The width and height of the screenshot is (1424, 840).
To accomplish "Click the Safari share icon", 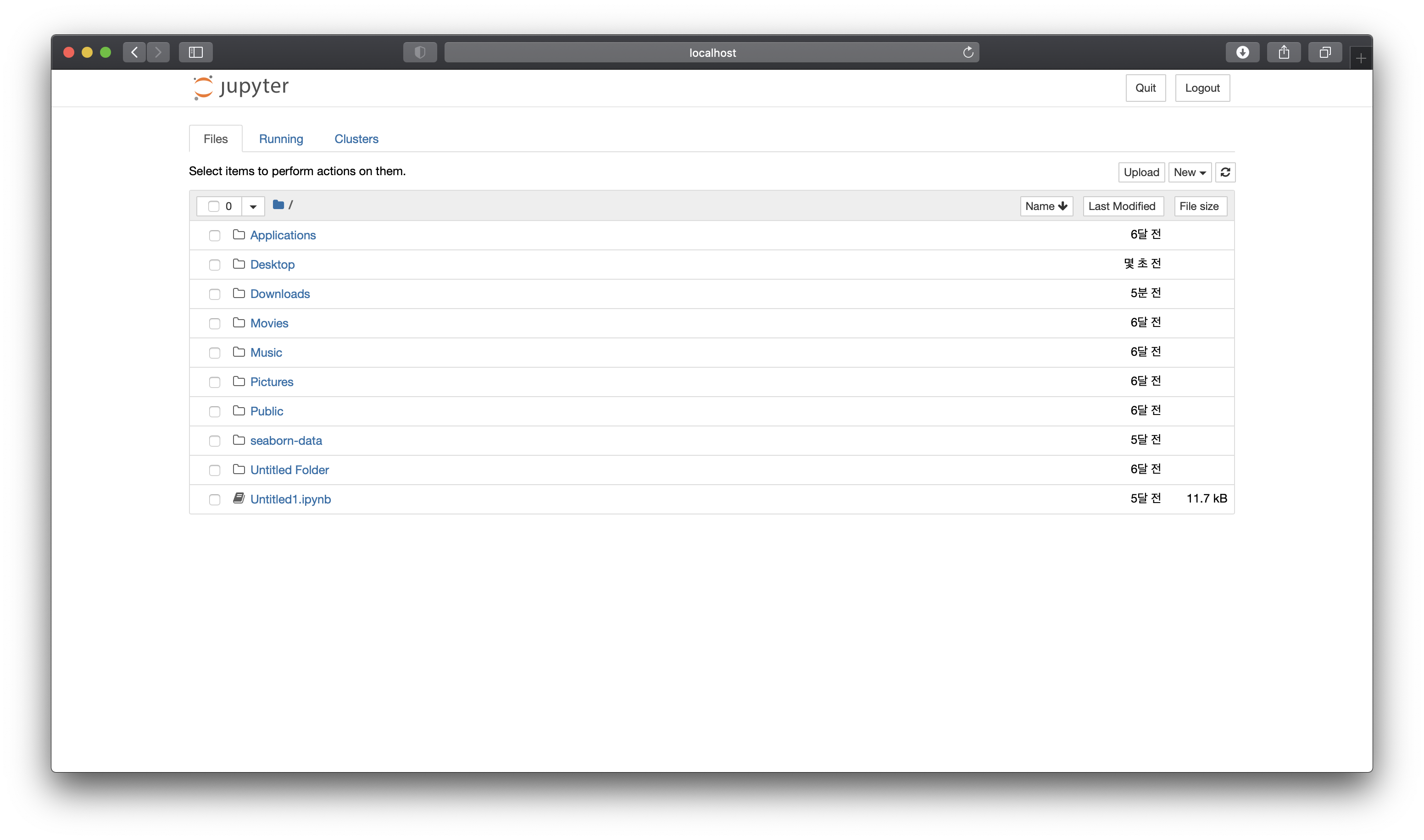I will 1284,53.
